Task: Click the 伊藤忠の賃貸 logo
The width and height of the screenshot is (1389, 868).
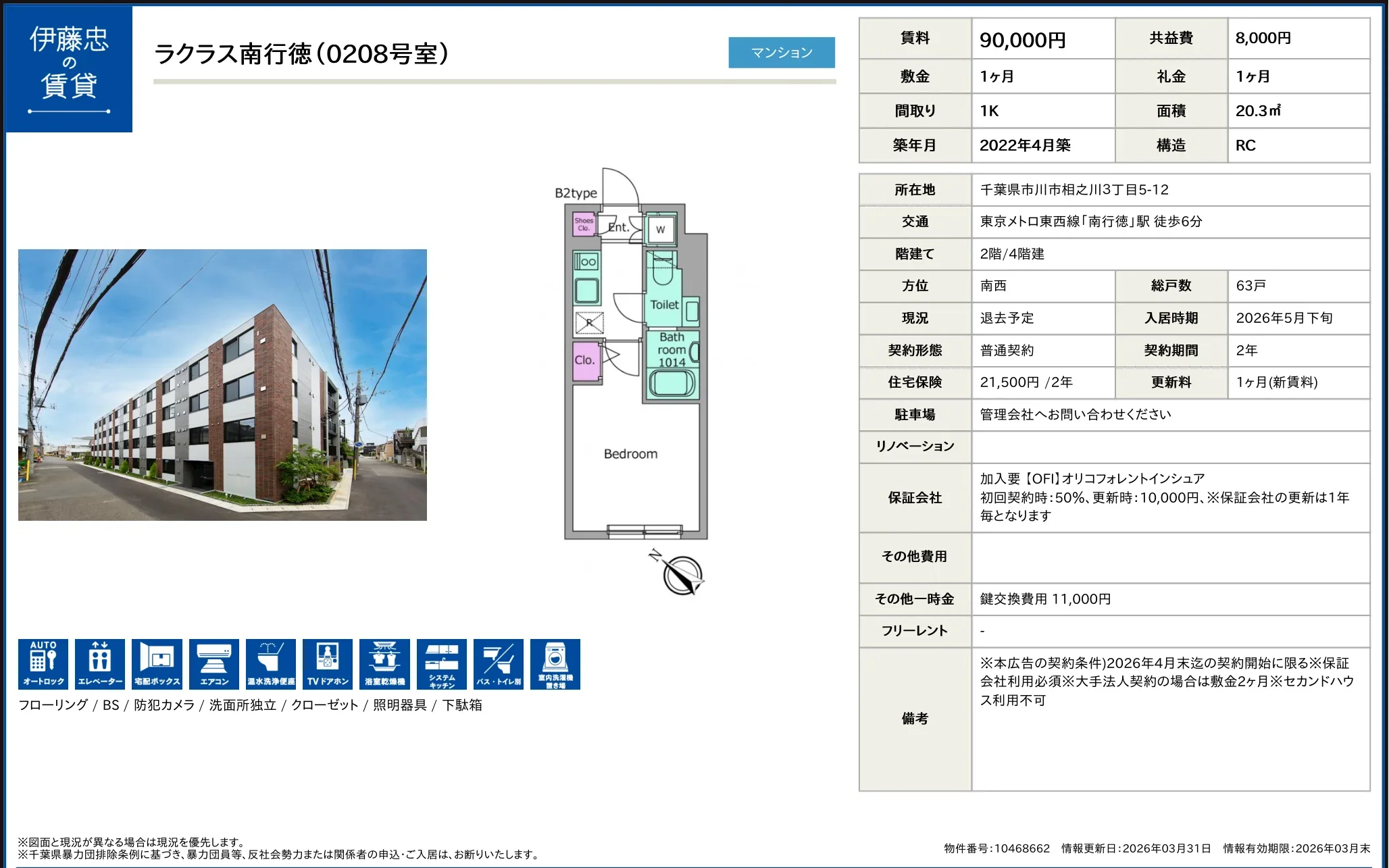Action: click(x=70, y=67)
